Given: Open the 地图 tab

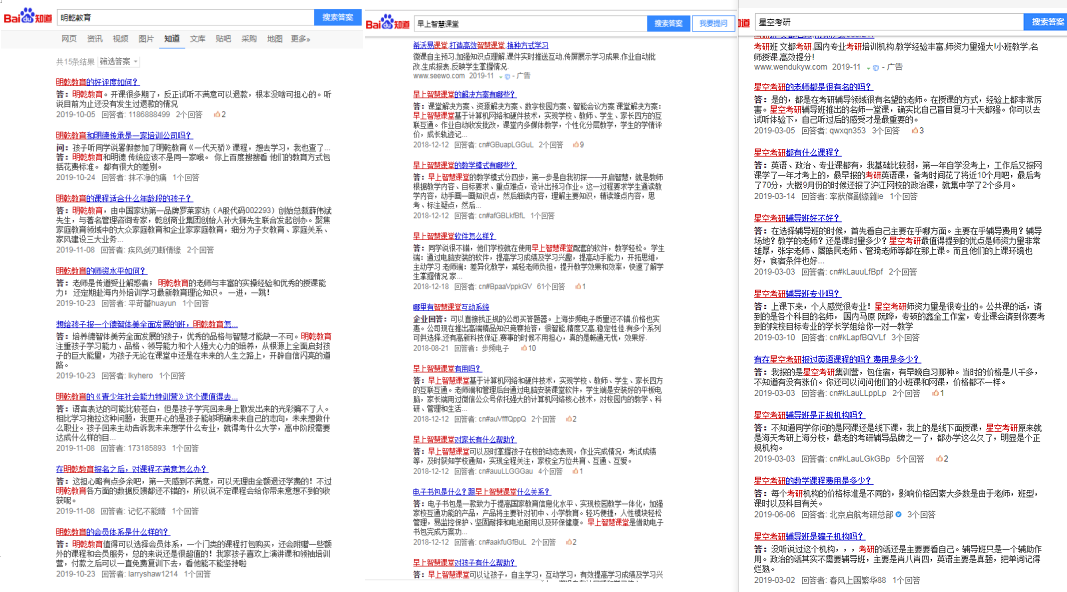Looking at the screenshot, I should (274, 39).
